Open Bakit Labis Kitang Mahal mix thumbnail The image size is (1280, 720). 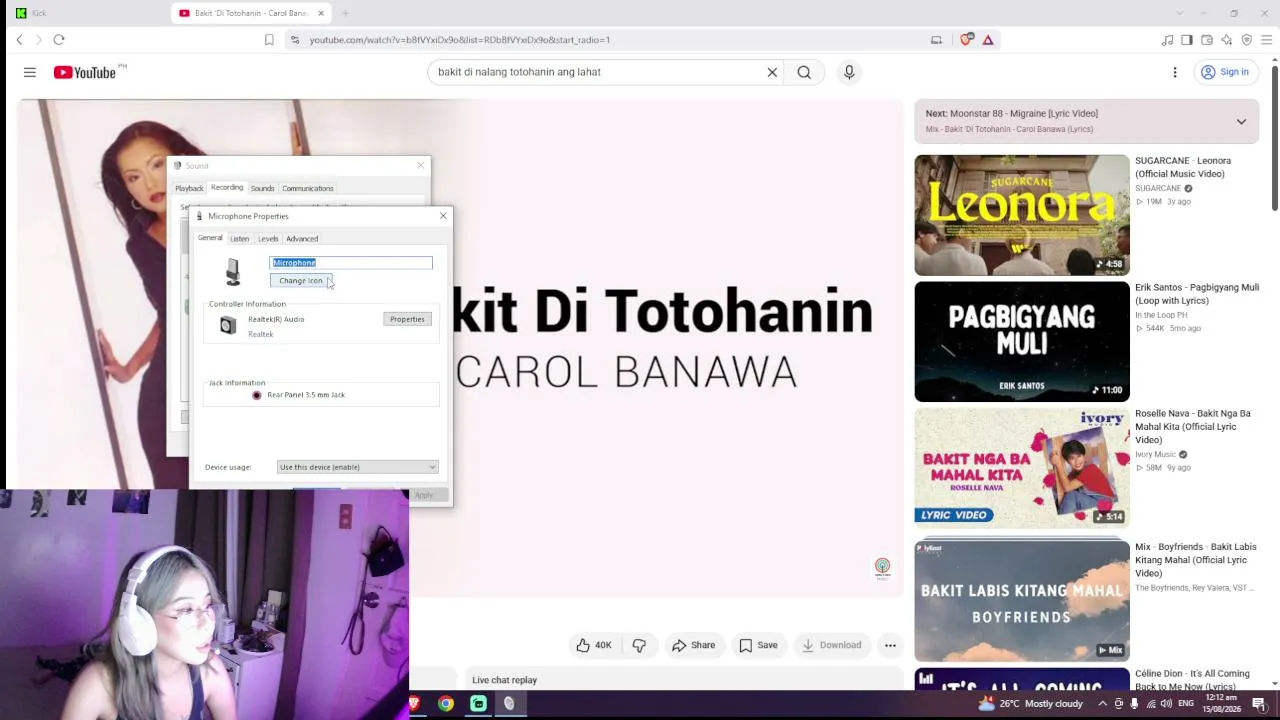(1022, 601)
